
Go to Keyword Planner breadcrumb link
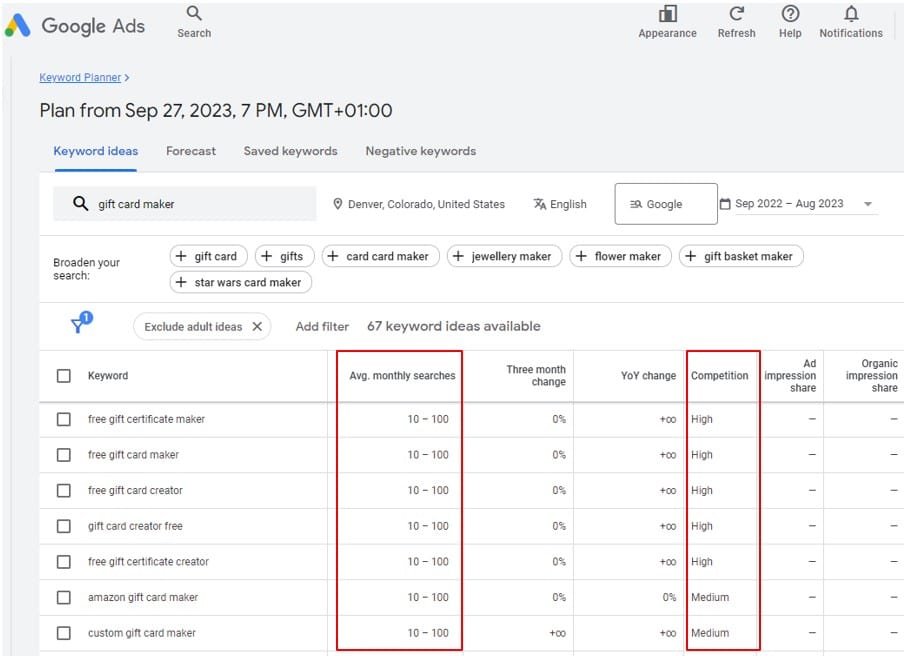coord(80,77)
